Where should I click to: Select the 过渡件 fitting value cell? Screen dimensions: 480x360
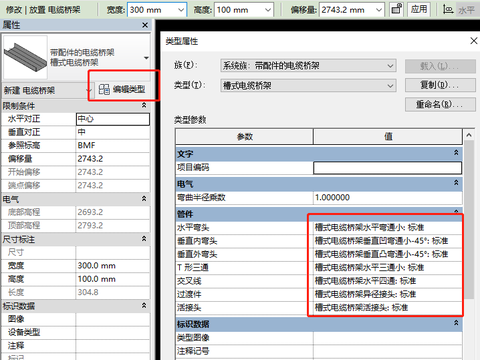click(x=387, y=295)
